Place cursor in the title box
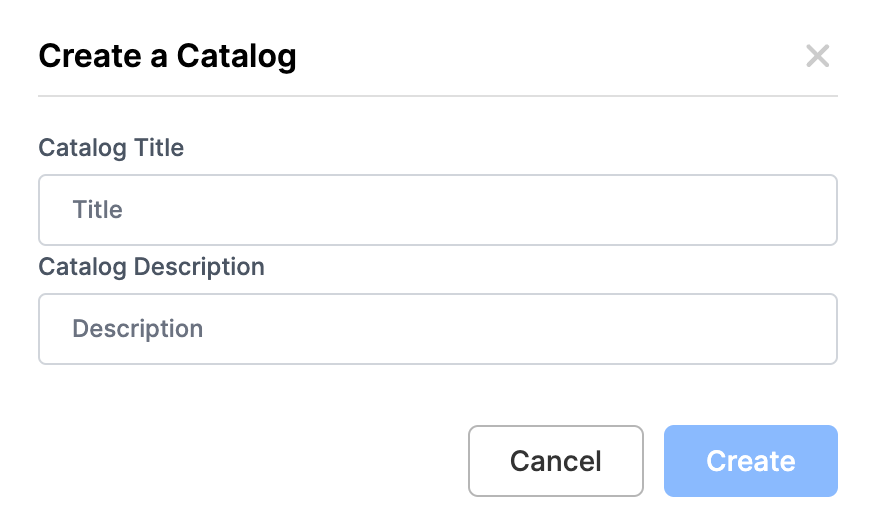The width and height of the screenshot is (874, 524). coord(437,210)
